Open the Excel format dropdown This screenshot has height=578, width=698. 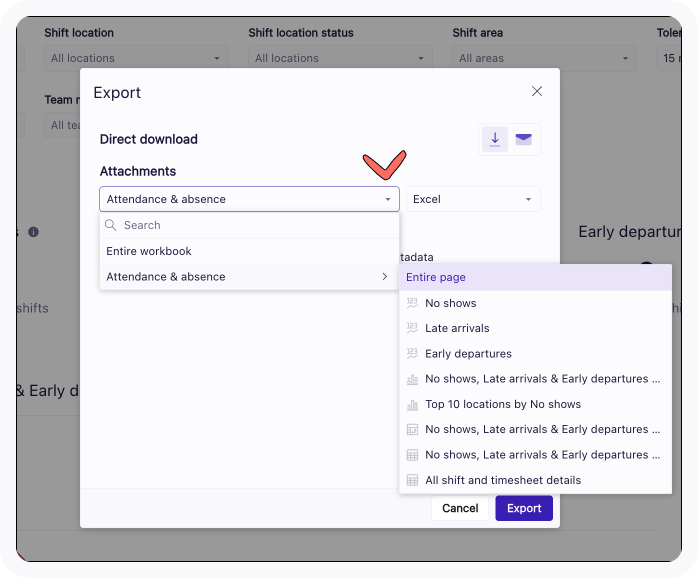click(473, 199)
